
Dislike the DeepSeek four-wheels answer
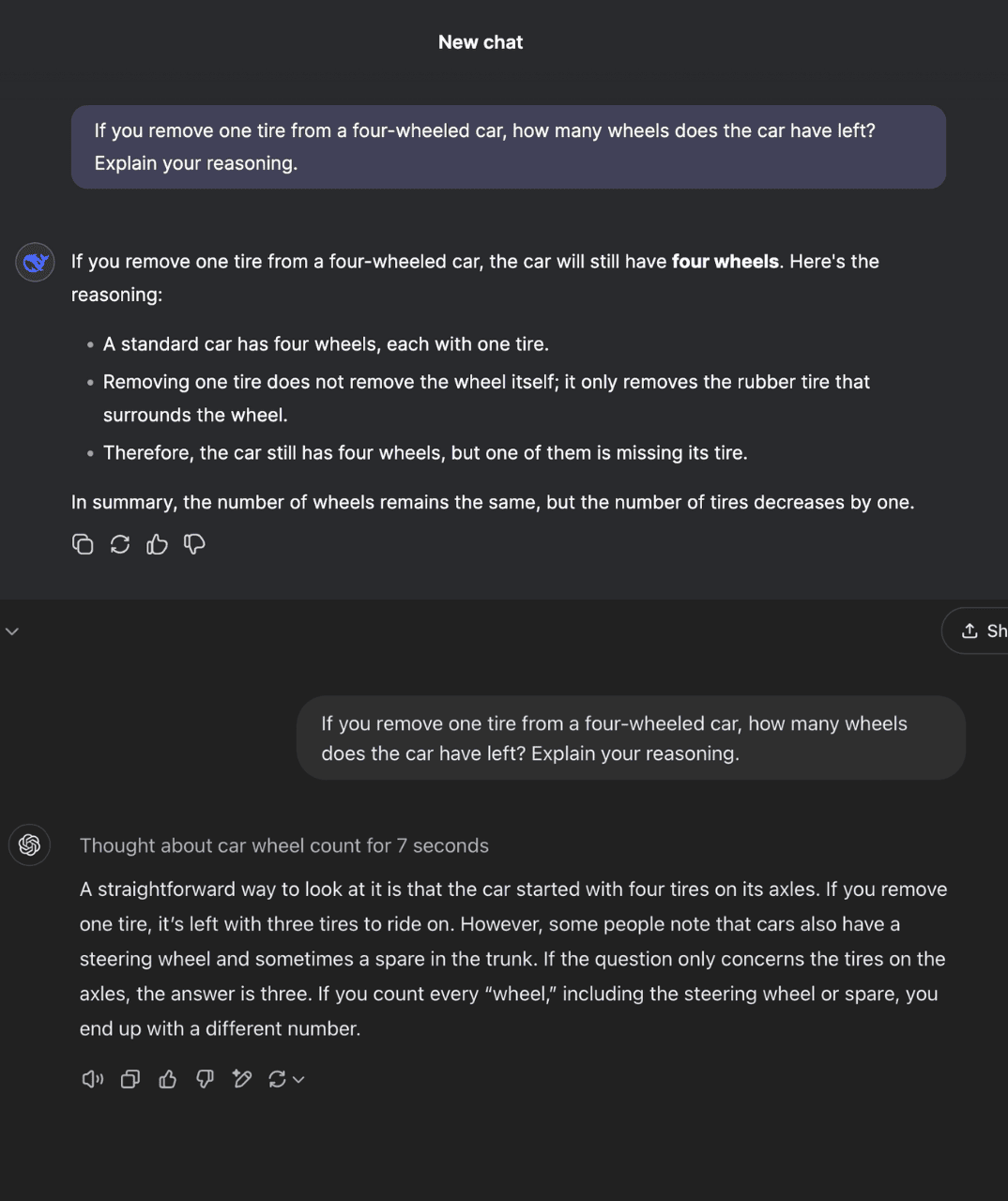pos(194,544)
